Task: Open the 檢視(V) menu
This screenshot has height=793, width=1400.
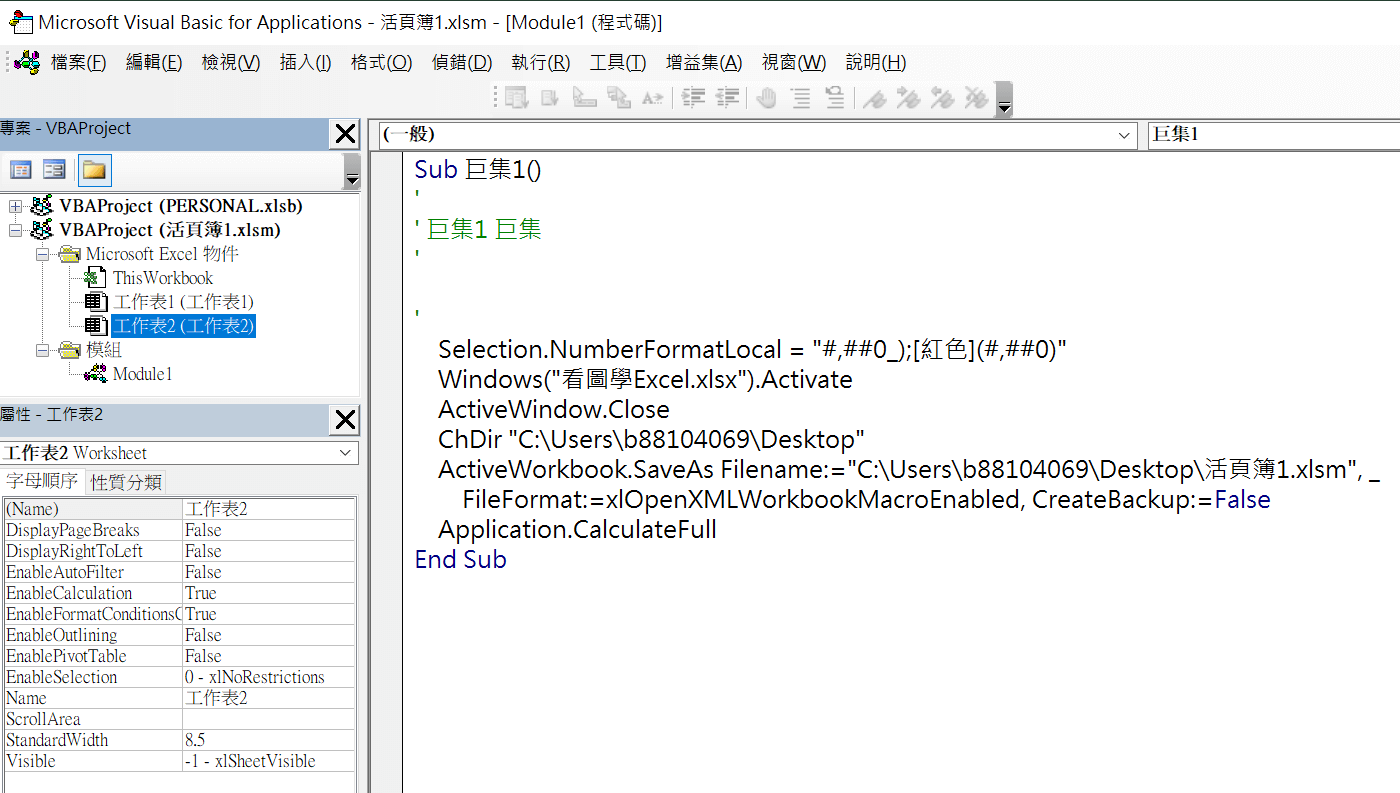Action: [231, 62]
